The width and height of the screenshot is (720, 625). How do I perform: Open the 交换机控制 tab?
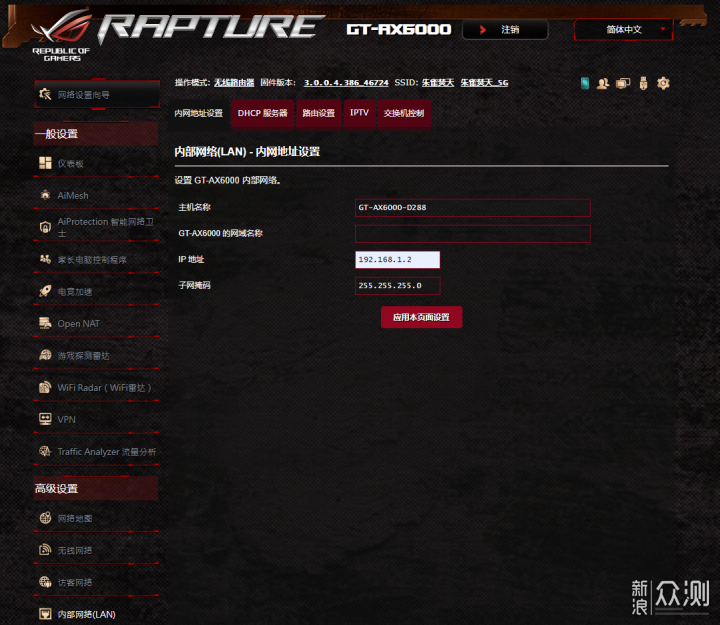point(404,113)
